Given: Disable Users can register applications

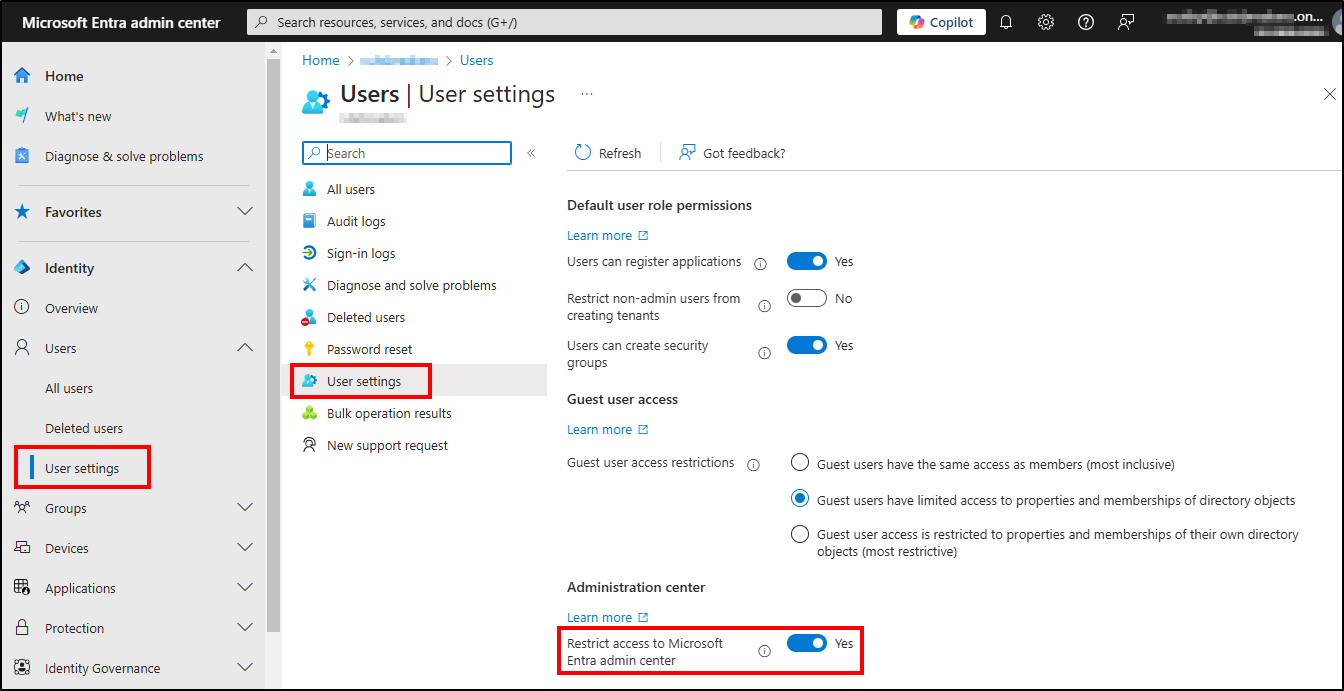Looking at the screenshot, I should click(x=806, y=261).
